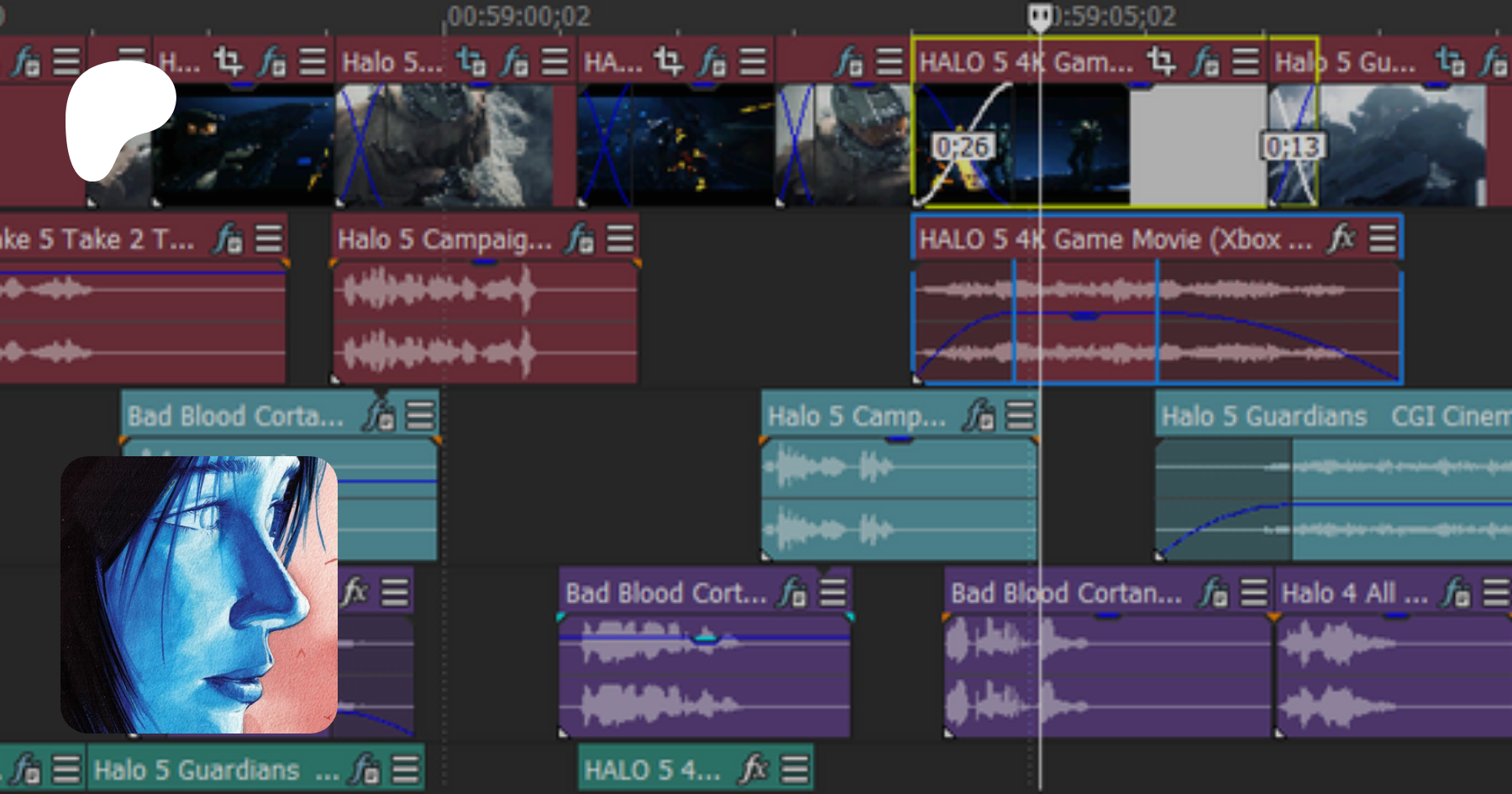Open Event FX on teal Halo 5 Camp... clip
The image size is (1512, 794).
click(979, 415)
